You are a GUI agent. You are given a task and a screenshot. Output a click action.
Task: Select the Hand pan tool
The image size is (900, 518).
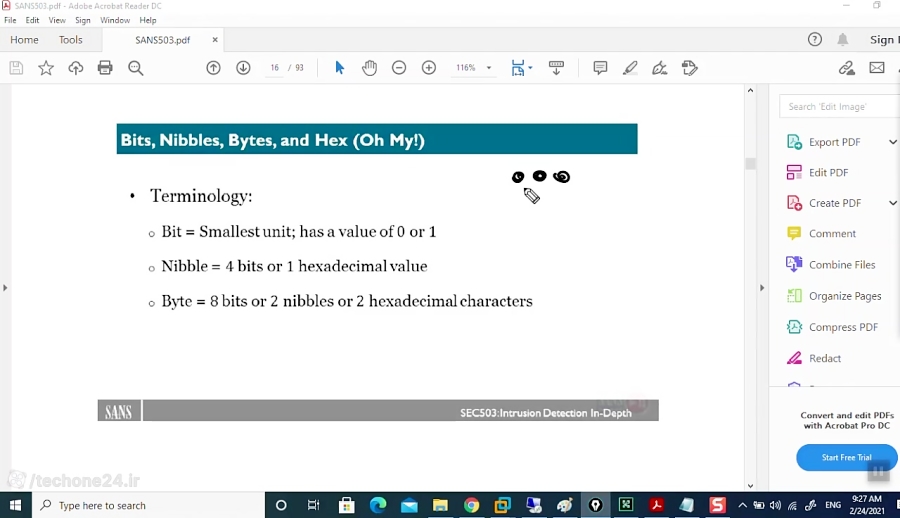click(369, 68)
